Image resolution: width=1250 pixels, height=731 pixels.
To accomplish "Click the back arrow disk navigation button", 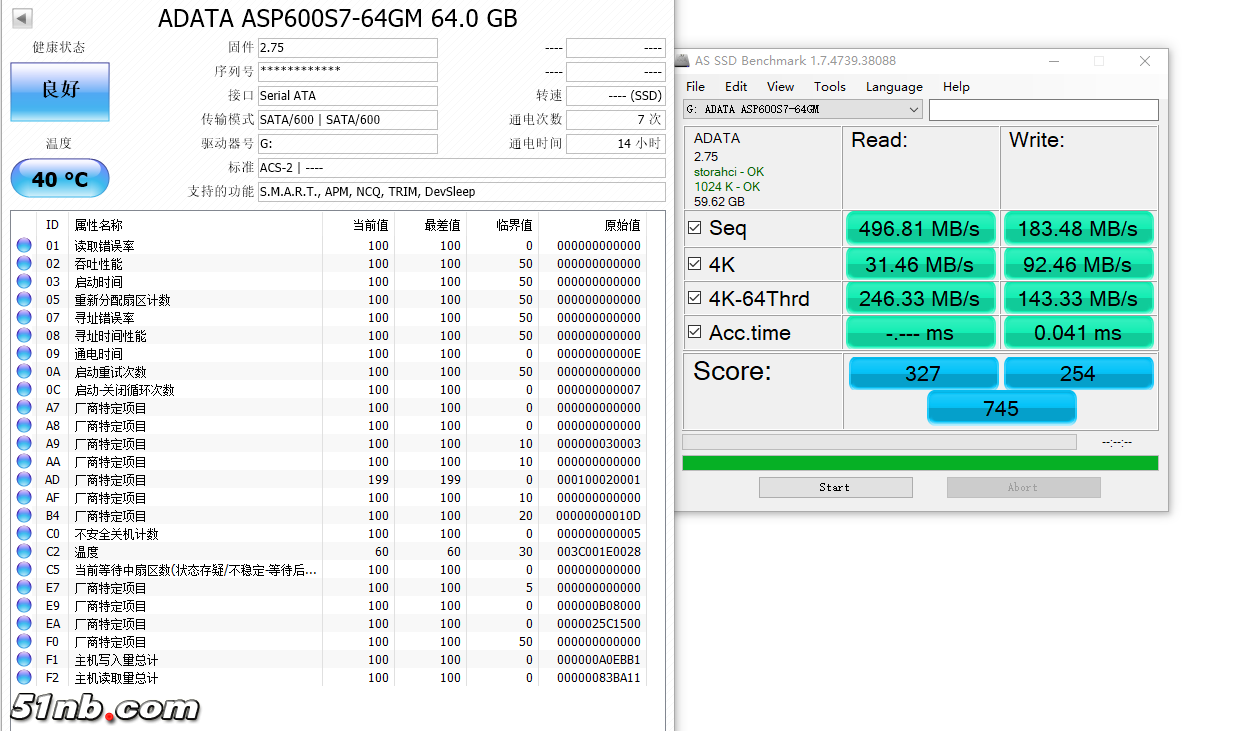I will click(22, 19).
